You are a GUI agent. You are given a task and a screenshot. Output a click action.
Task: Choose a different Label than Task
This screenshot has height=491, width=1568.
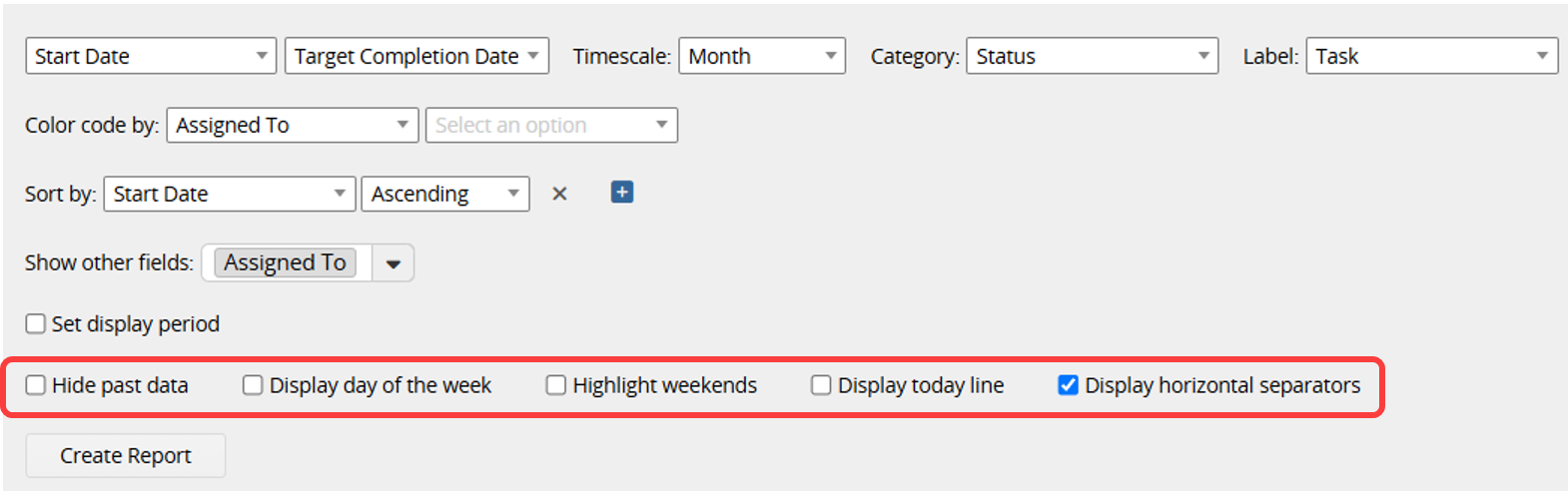point(1431,56)
